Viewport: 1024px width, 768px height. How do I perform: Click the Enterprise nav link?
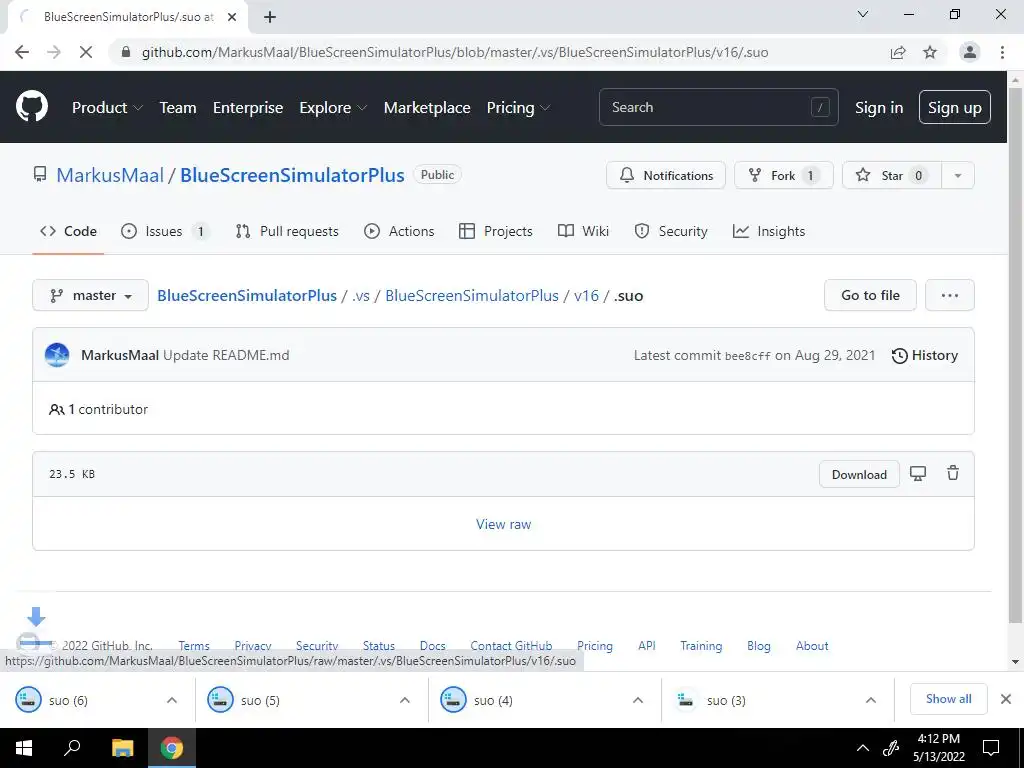248,107
